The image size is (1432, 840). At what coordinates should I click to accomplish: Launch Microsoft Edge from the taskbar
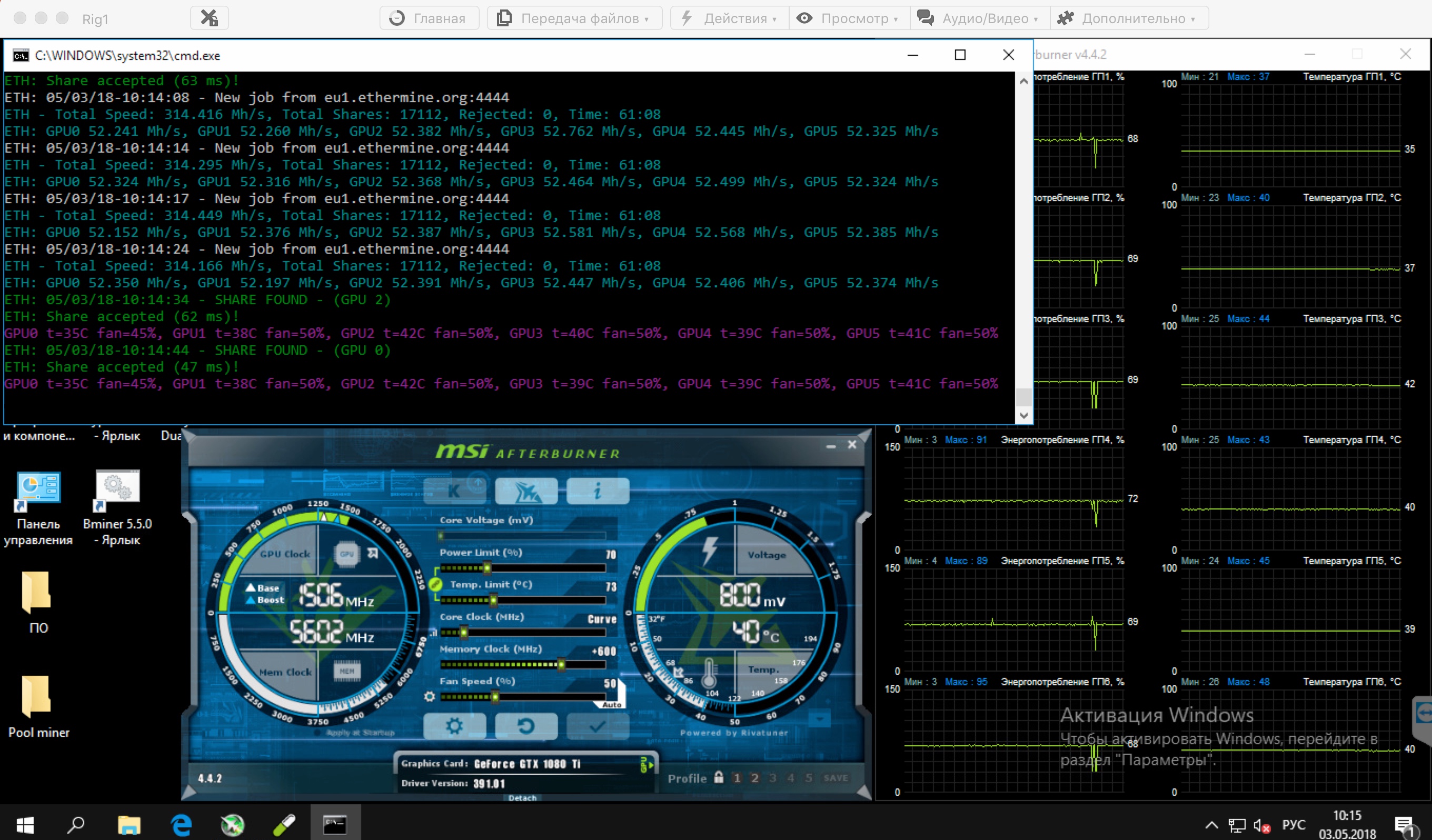(181, 825)
